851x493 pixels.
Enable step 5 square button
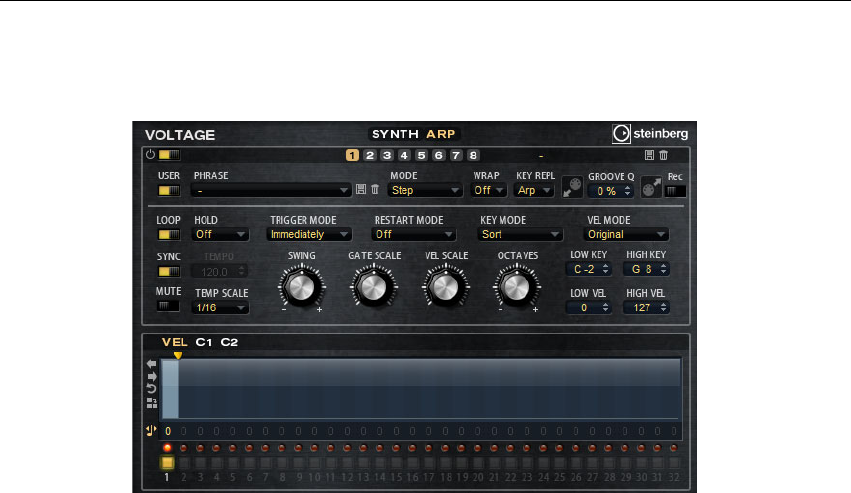tap(233, 463)
